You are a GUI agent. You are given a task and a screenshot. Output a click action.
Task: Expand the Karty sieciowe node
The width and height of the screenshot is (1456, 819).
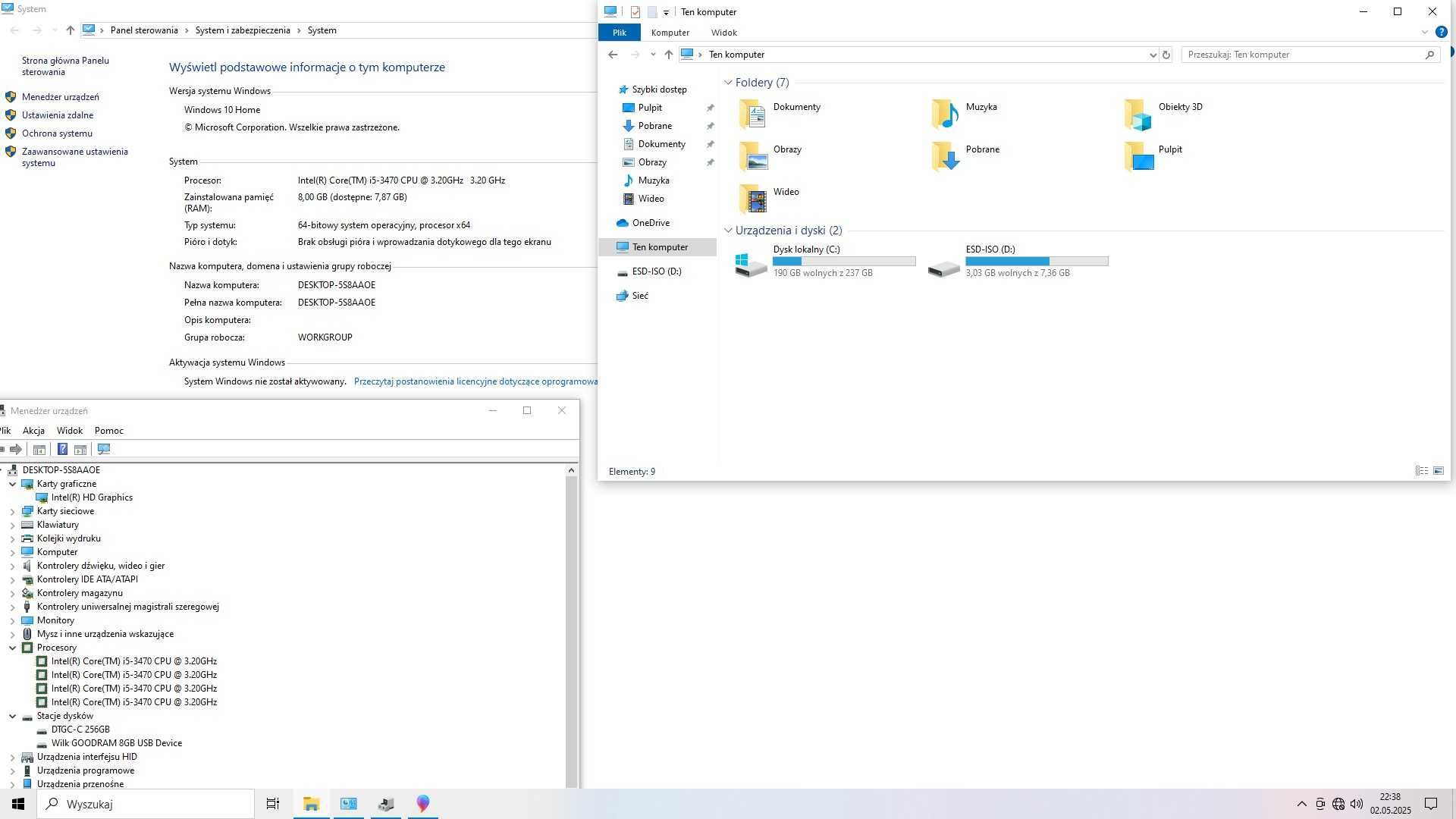[x=12, y=511]
